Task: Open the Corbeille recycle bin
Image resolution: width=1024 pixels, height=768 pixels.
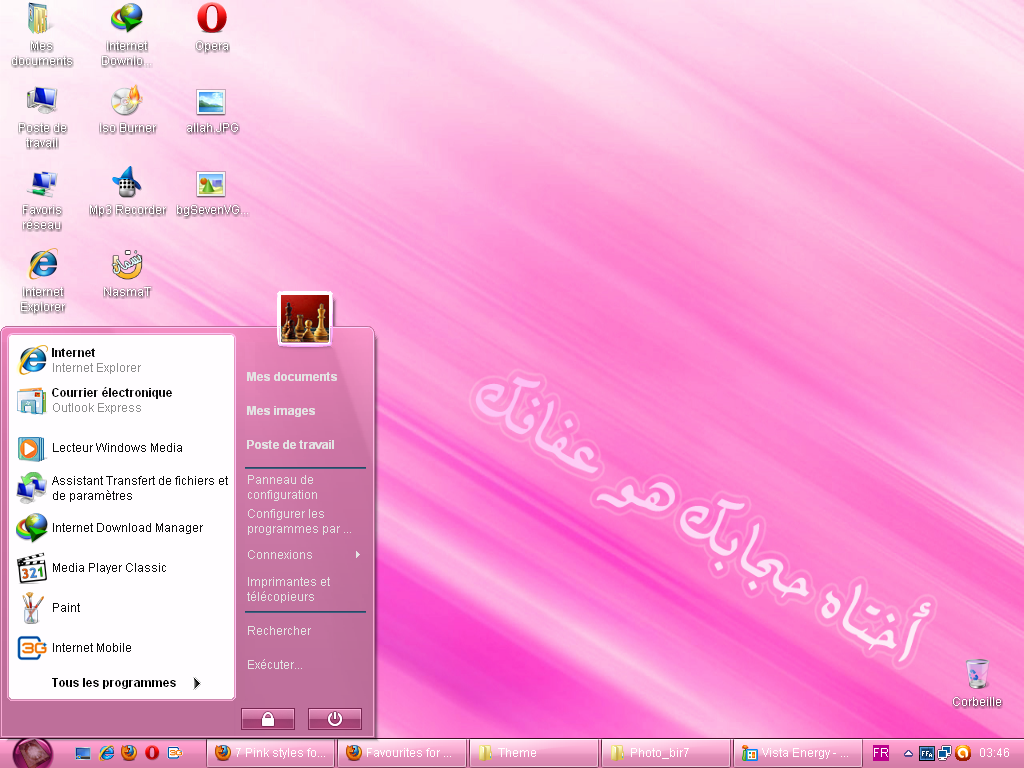Action: pos(976,675)
